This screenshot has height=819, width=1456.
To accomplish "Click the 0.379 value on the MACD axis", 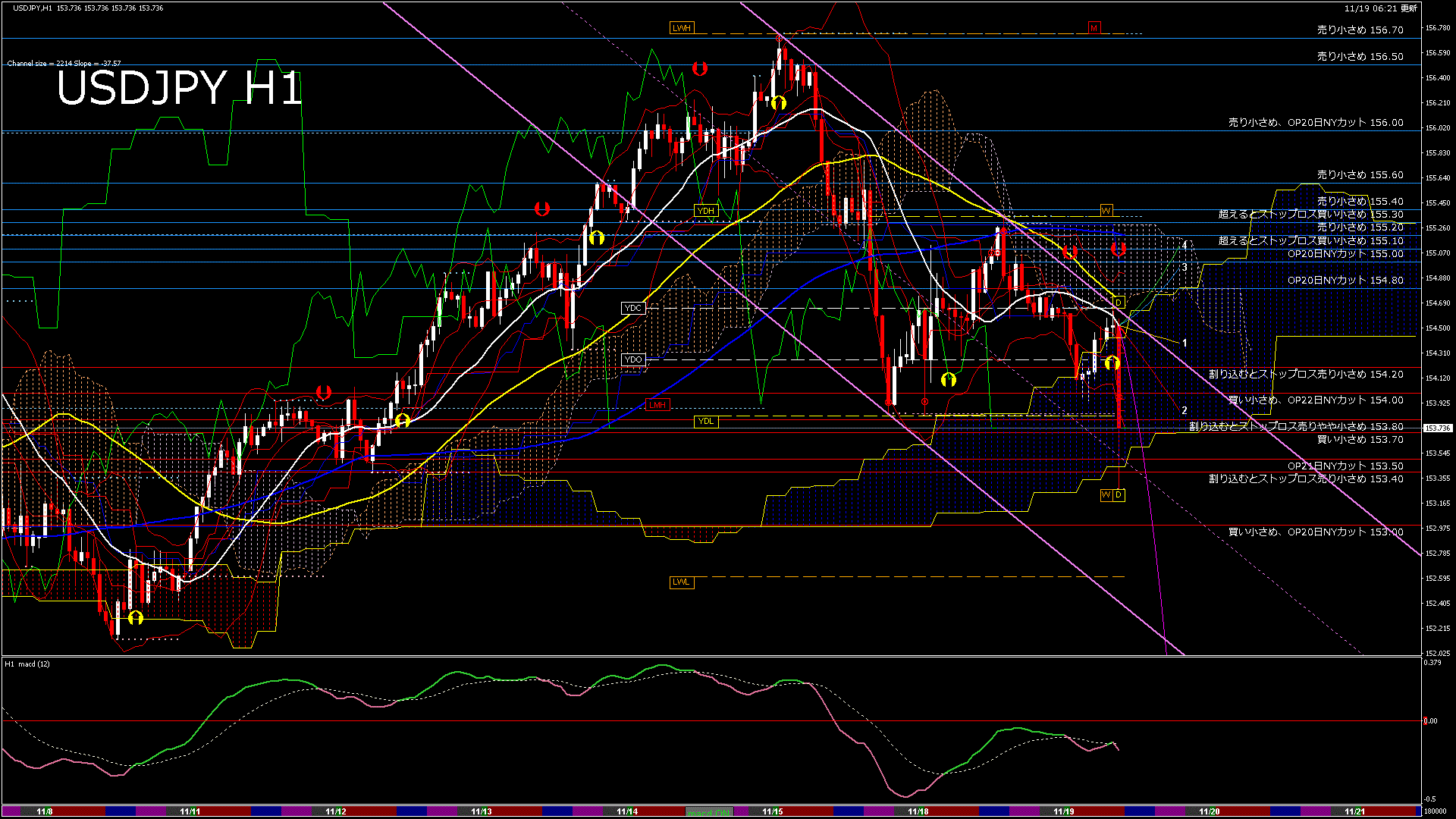I will click(1432, 663).
